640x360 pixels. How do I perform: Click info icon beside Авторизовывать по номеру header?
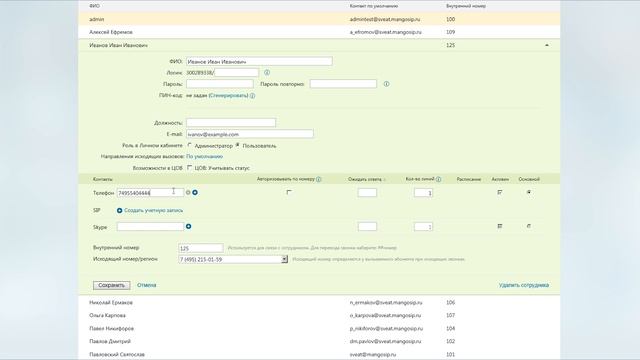(318, 179)
